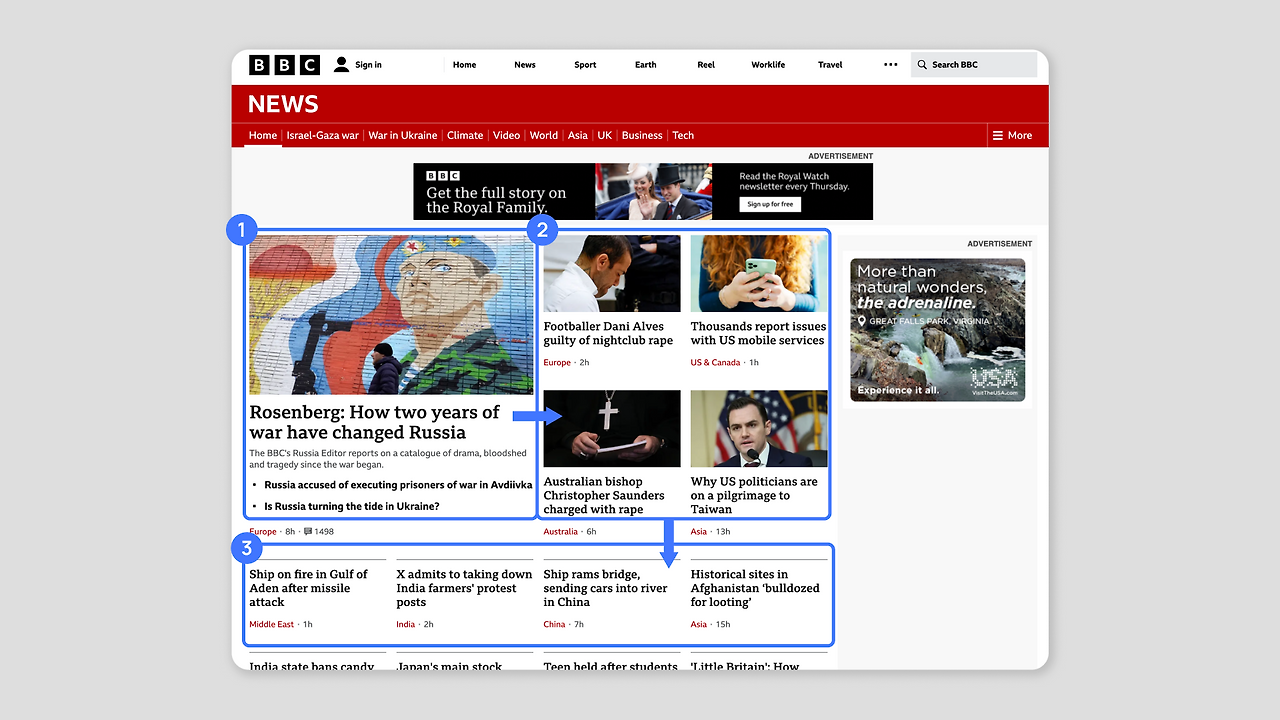1280x720 pixels.
Task: Select the Home tab in the red news bar
Action: 263,135
